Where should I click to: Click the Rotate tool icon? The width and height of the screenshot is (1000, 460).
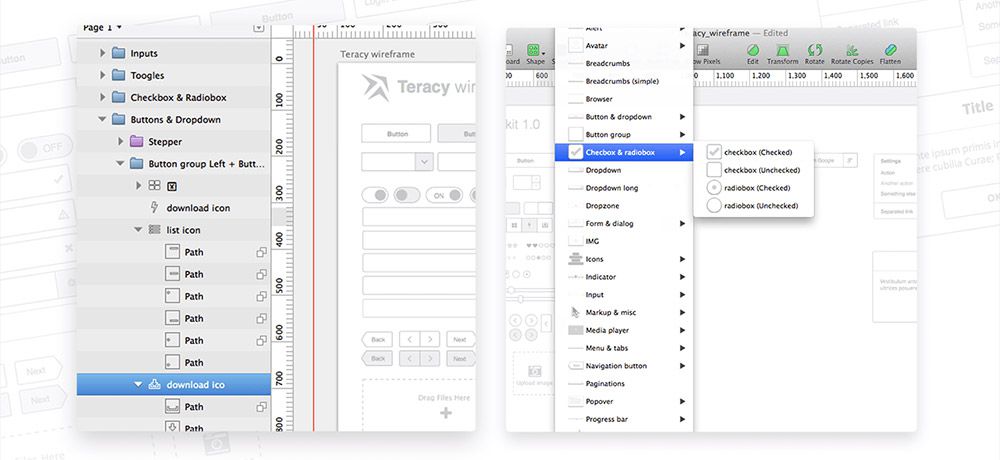tap(814, 50)
